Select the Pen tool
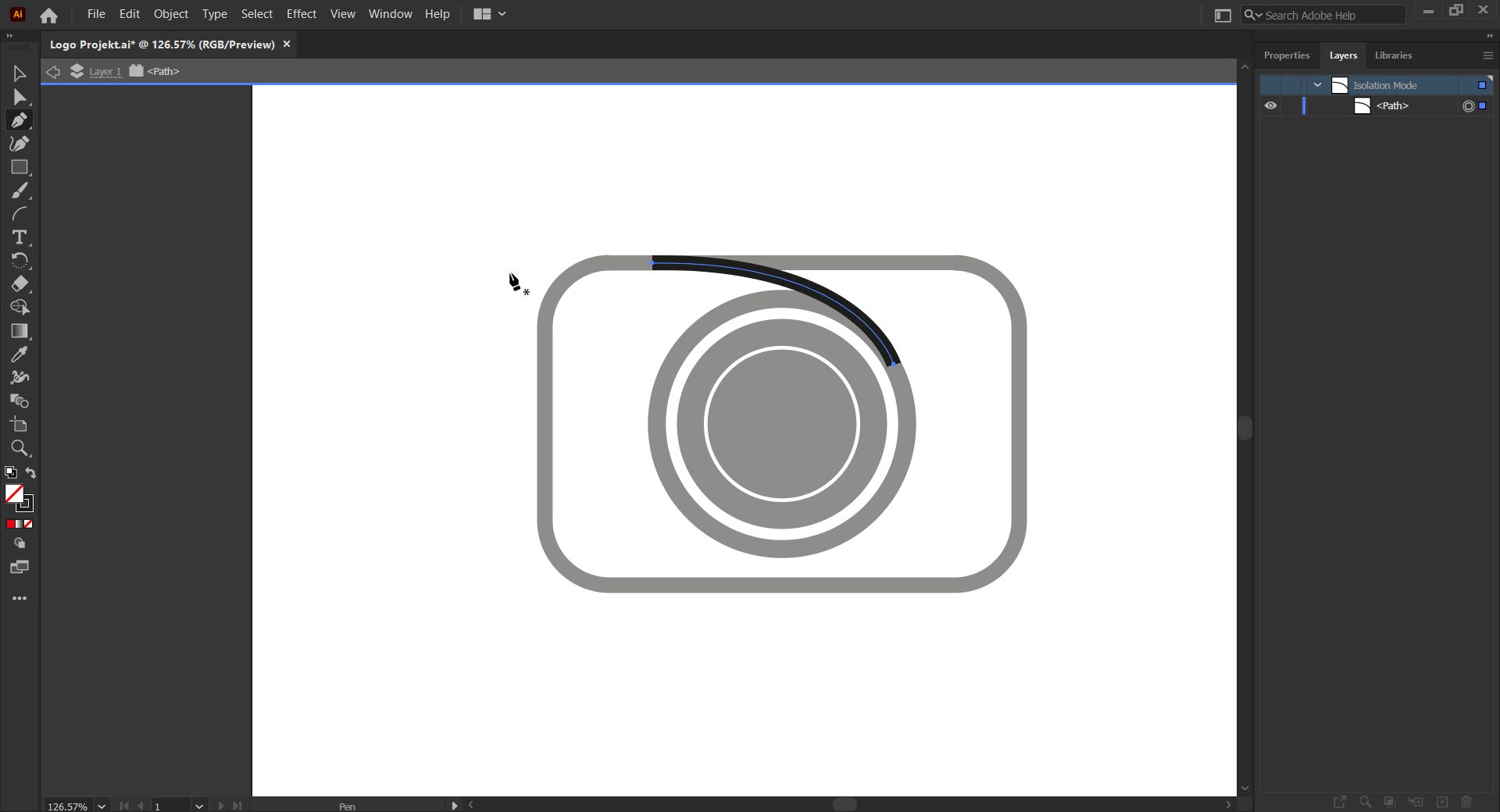Screen dimensions: 1500x812 (x=20, y=120)
